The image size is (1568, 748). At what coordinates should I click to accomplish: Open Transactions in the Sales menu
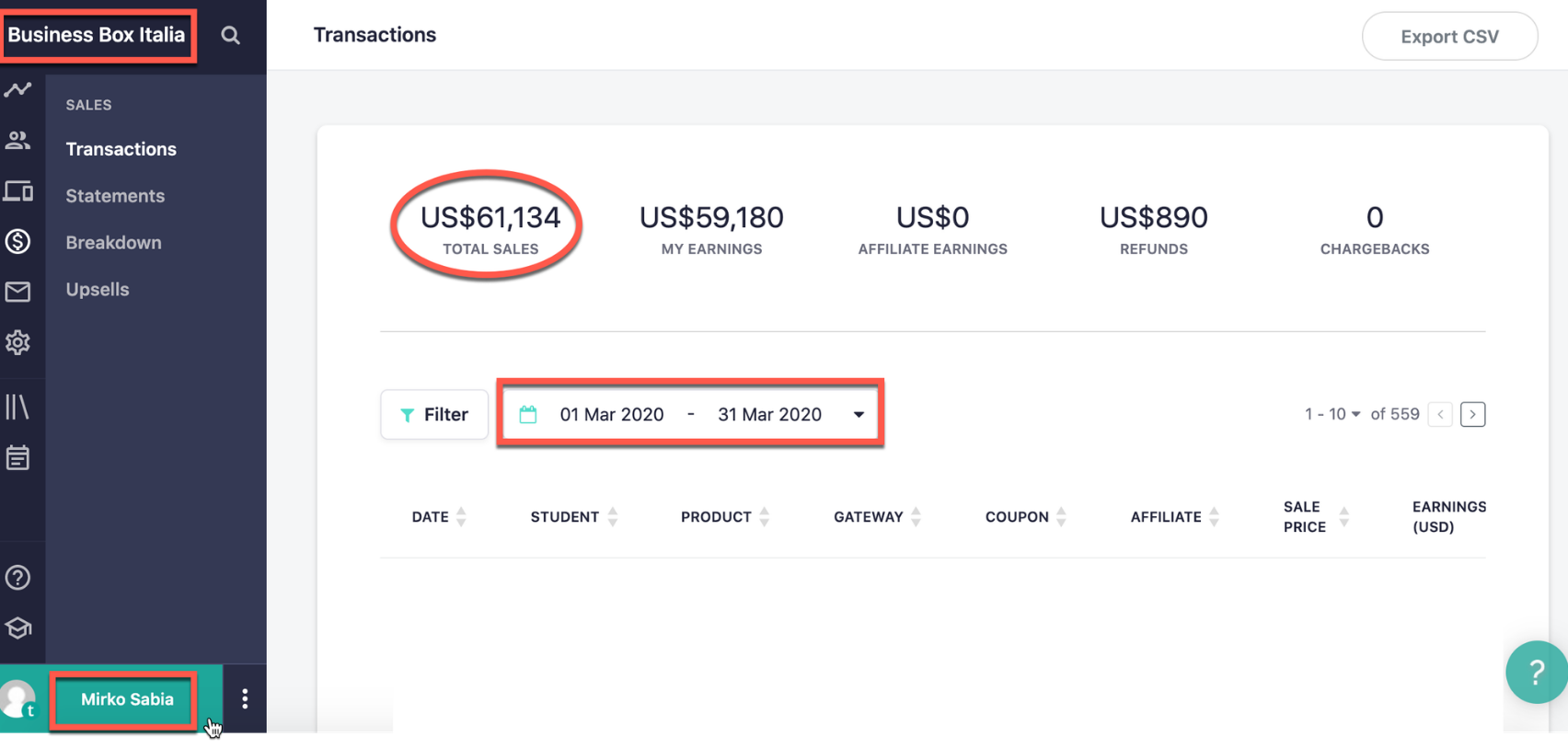(121, 149)
